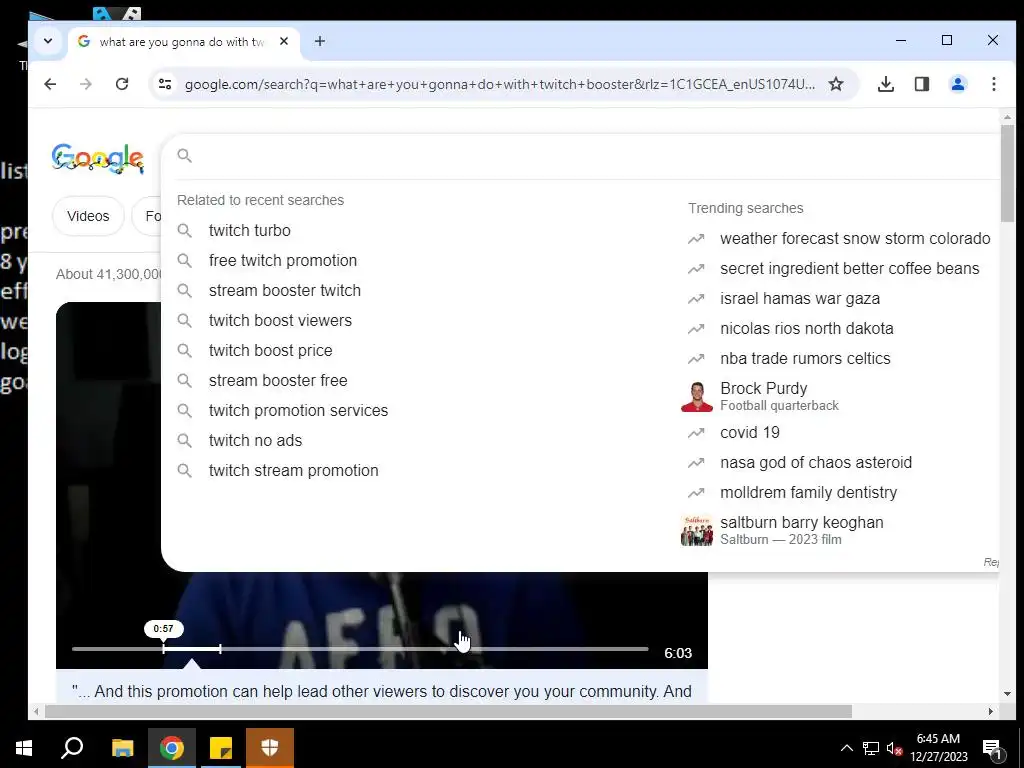Reload the Google search page
This screenshot has width=1024, height=768.
(x=122, y=84)
